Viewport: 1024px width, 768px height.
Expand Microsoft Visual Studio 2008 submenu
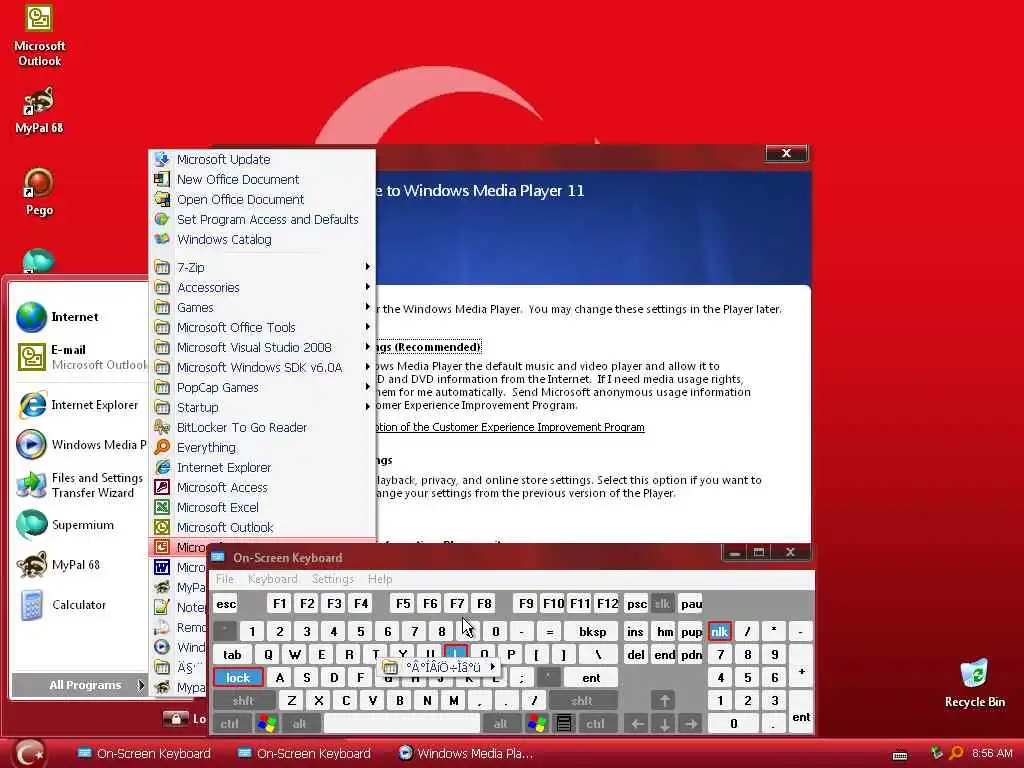(263, 347)
